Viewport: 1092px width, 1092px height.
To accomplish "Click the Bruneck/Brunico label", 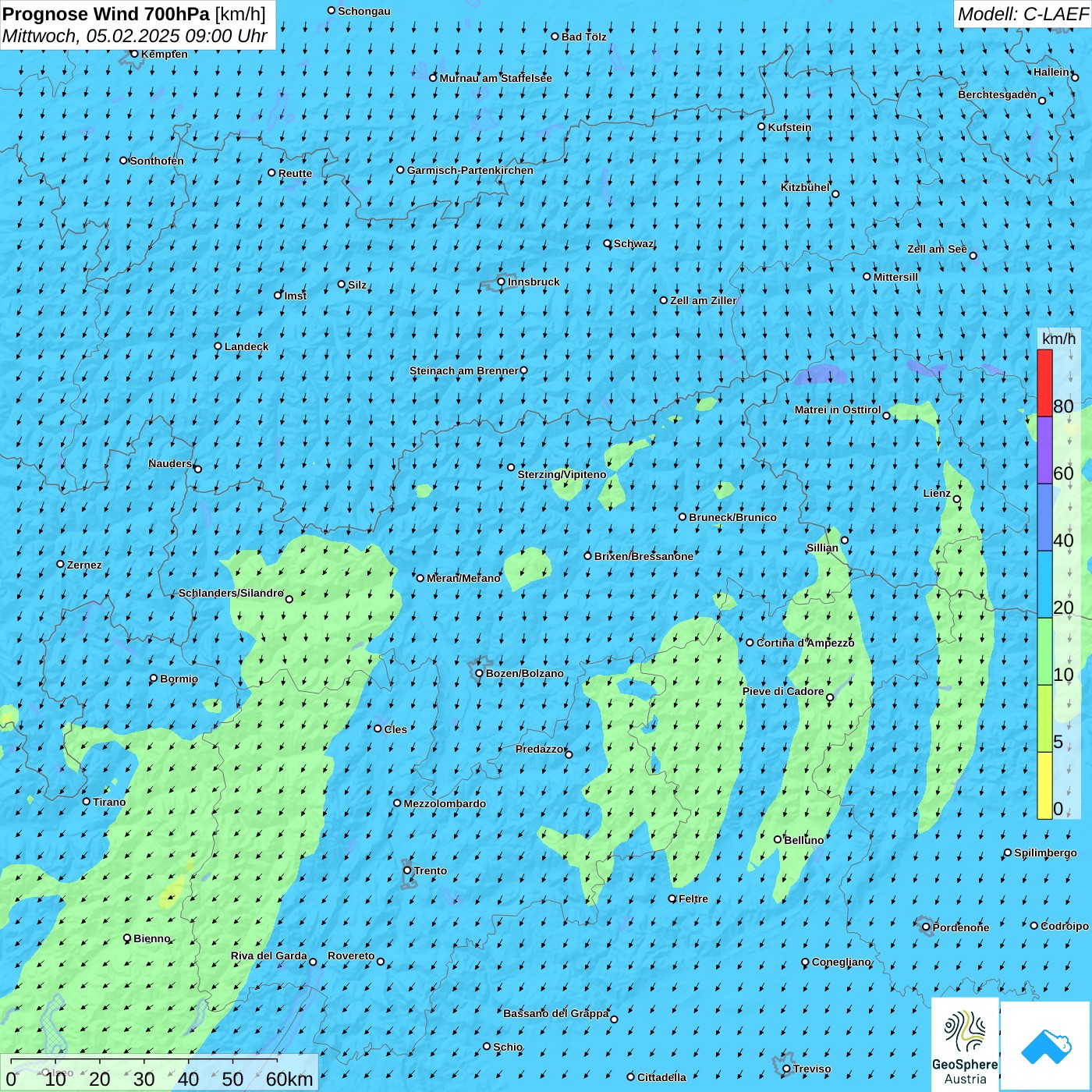I will [x=732, y=517].
